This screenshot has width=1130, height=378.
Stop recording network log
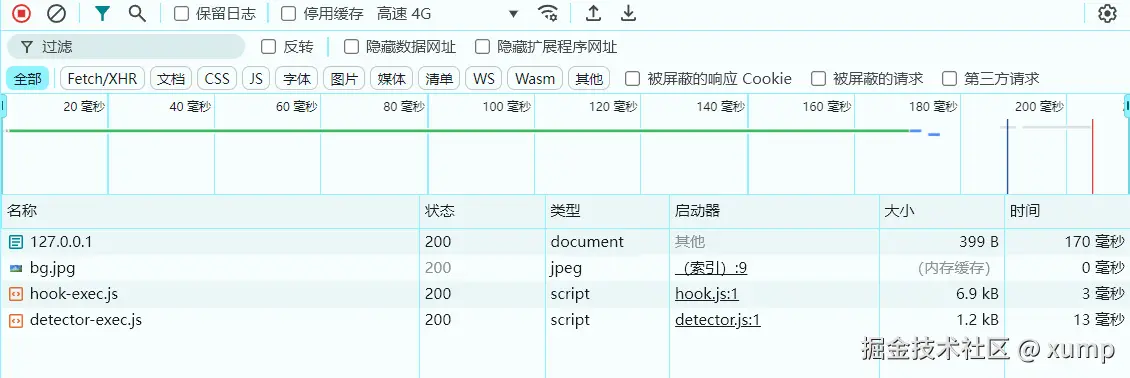click(x=22, y=13)
